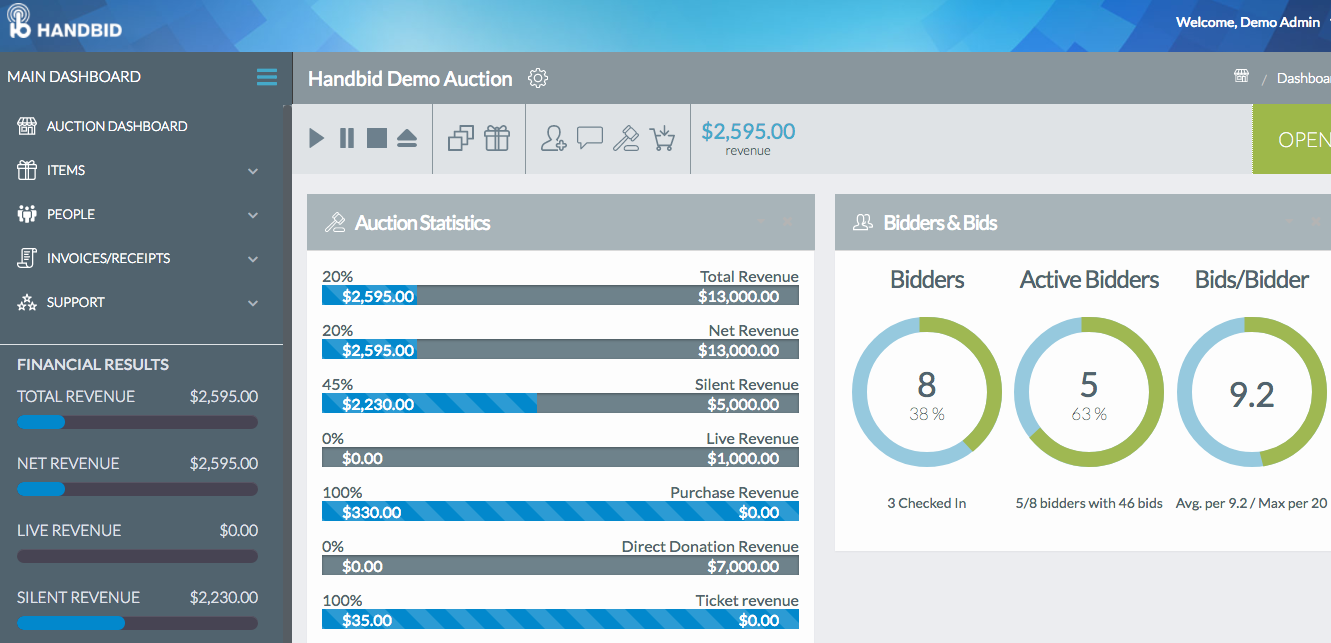
Task: Click the Silent Revenue progress bar in statistics
Action: click(560, 404)
